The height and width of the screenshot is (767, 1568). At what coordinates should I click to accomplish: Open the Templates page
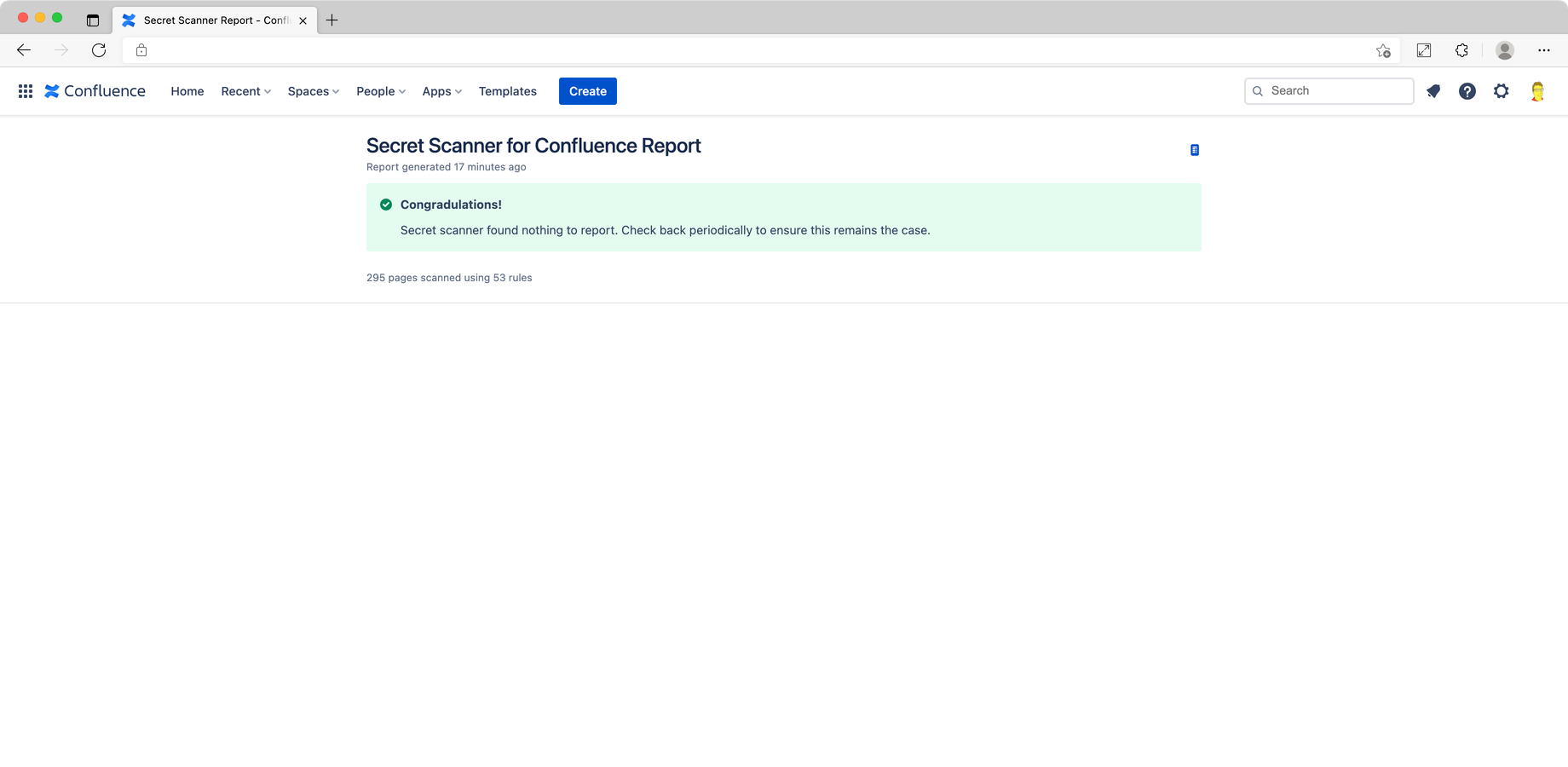point(508,91)
